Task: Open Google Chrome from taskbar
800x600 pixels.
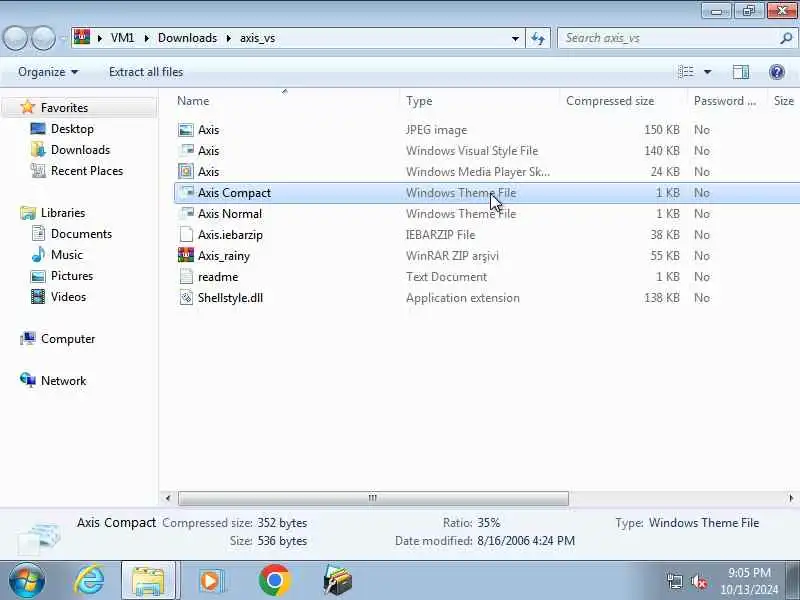Action: point(274,581)
